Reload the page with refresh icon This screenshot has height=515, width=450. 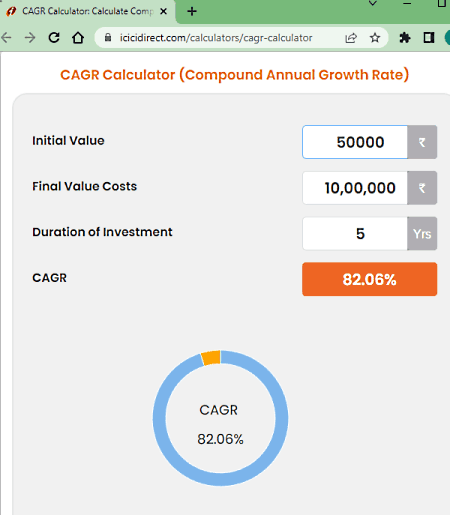pyautogui.click(x=54, y=38)
